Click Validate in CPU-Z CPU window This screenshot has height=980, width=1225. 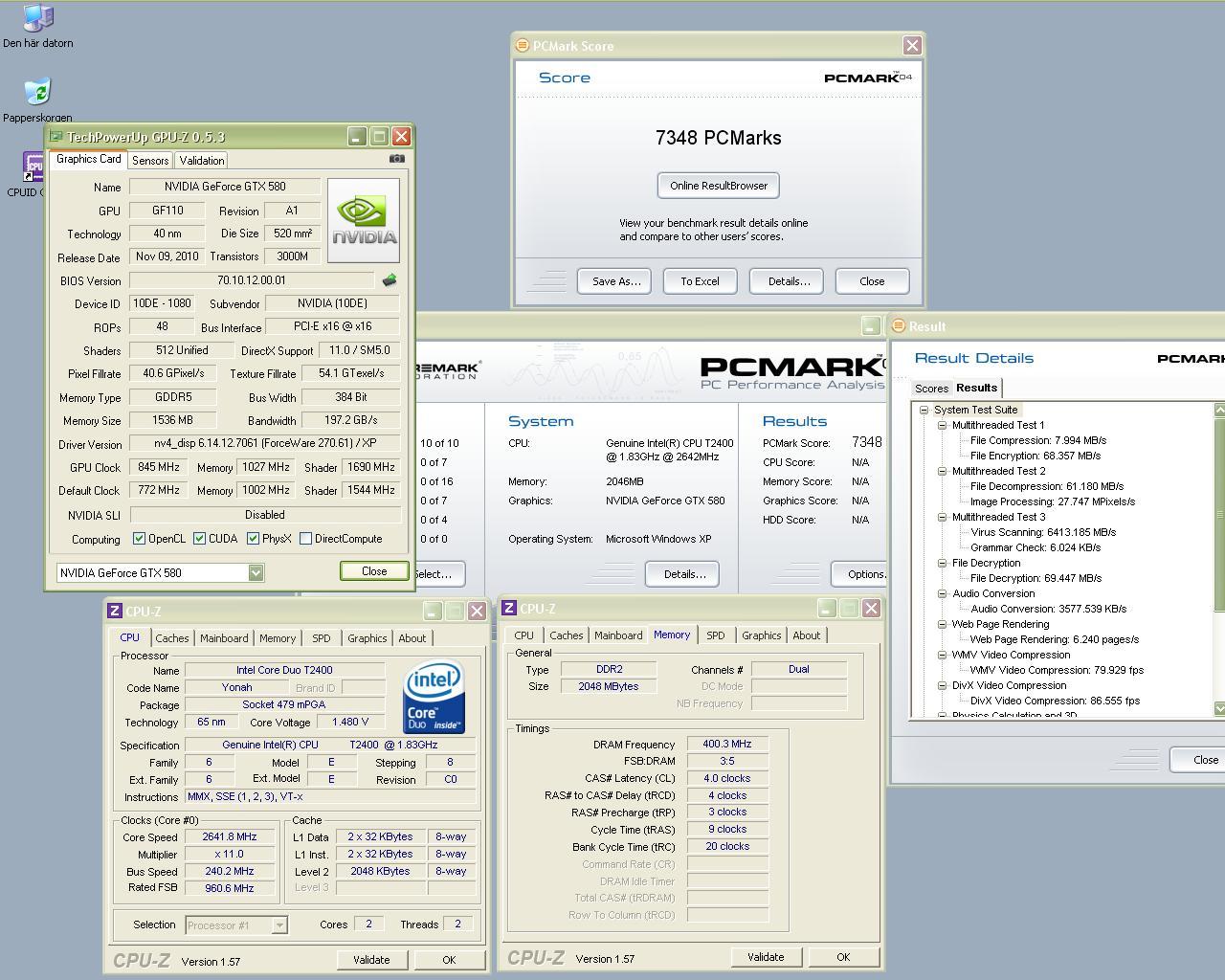pos(371,960)
